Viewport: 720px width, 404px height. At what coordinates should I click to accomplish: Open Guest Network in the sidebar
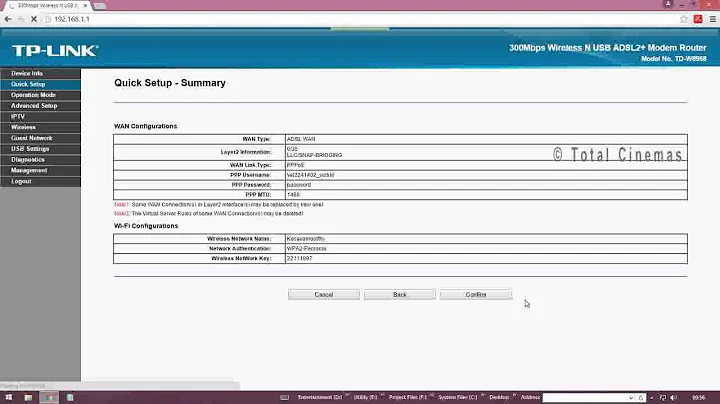click(40, 138)
